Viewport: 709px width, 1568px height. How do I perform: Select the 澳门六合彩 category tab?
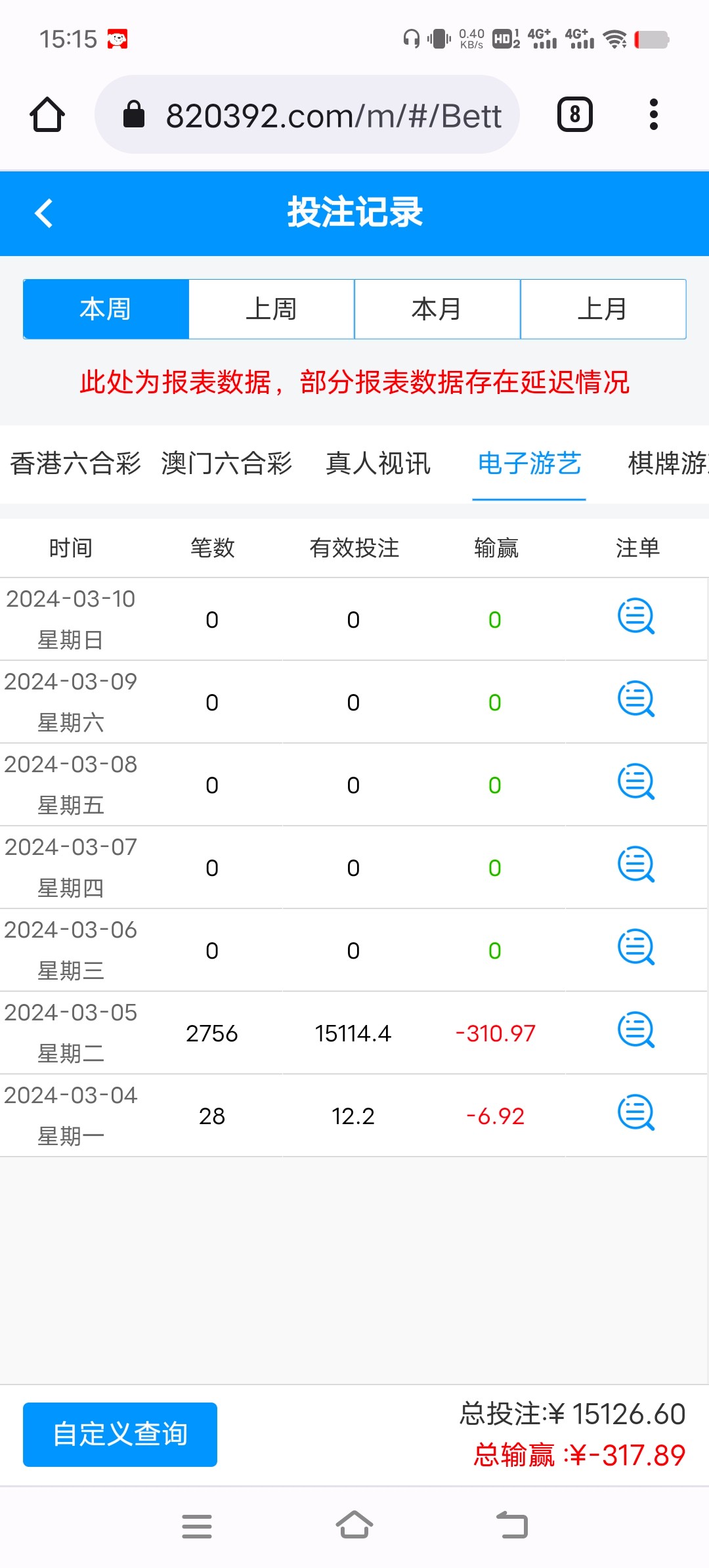click(226, 464)
